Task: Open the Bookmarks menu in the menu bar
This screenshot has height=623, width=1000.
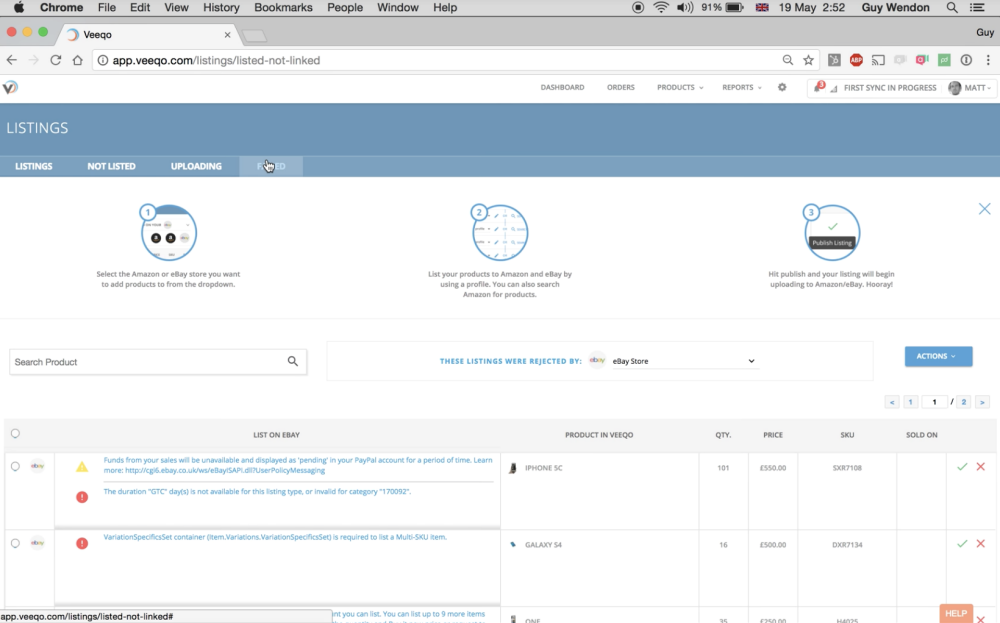Action: (x=283, y=8)
